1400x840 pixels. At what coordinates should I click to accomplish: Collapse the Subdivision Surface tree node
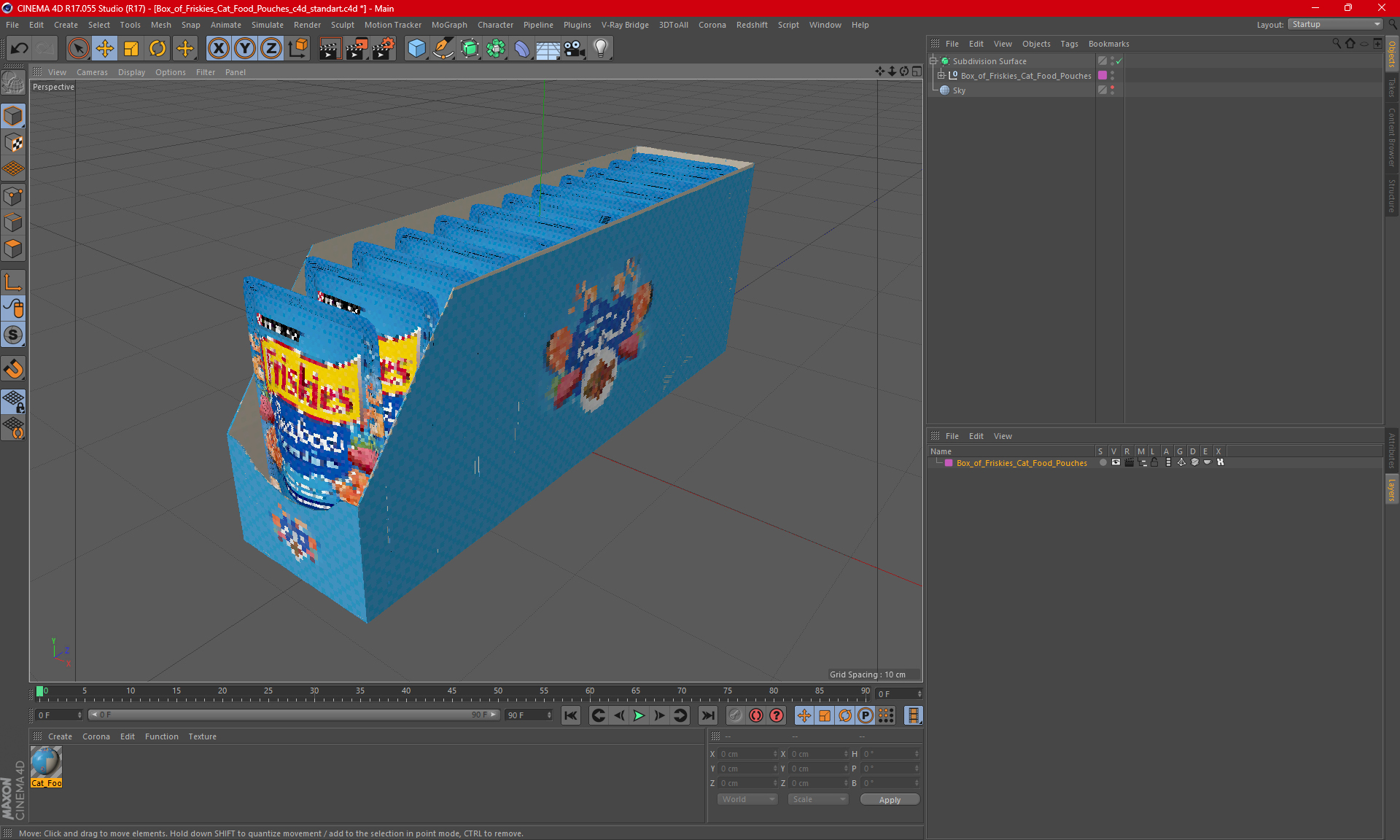pyautogui.click(x=933, y=61)
